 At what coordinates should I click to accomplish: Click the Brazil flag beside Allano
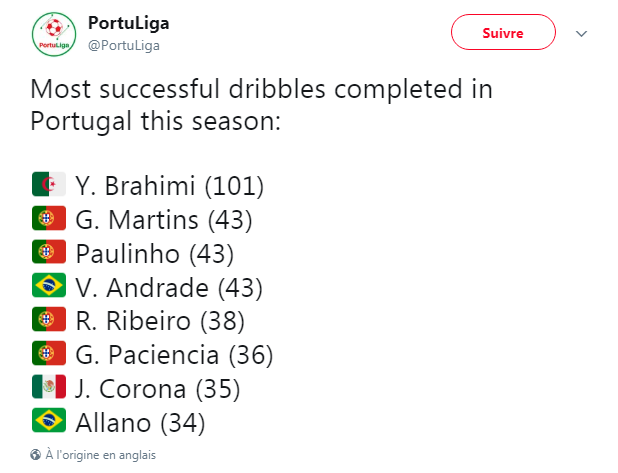(x=48, y=421)
